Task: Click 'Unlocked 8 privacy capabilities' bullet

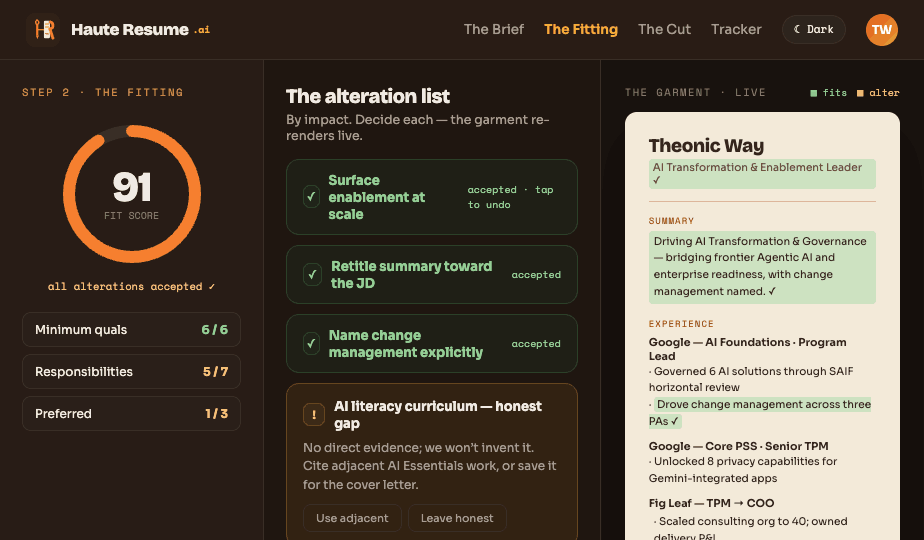Action: point(743,470)
